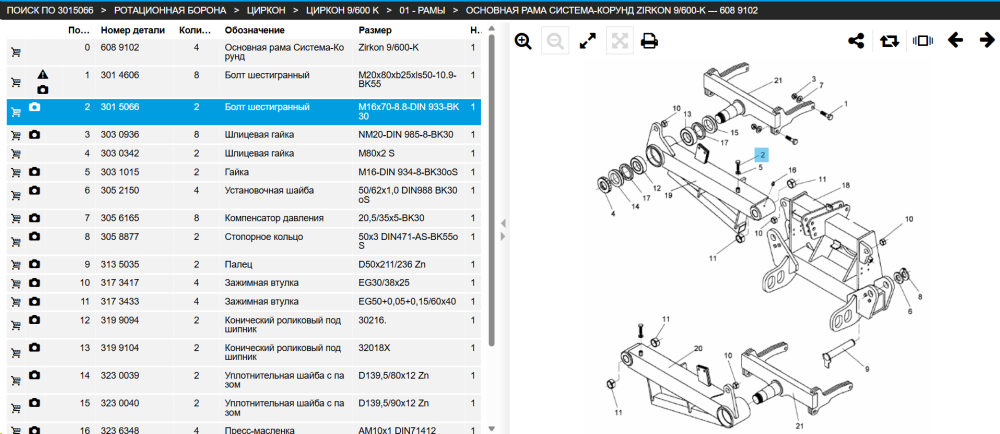The width and height of the screenshot is (1000, 434).
Task: Open РОТАЦИОННАЯ БОРОНА breadcrumb
Action: [170, 11]
